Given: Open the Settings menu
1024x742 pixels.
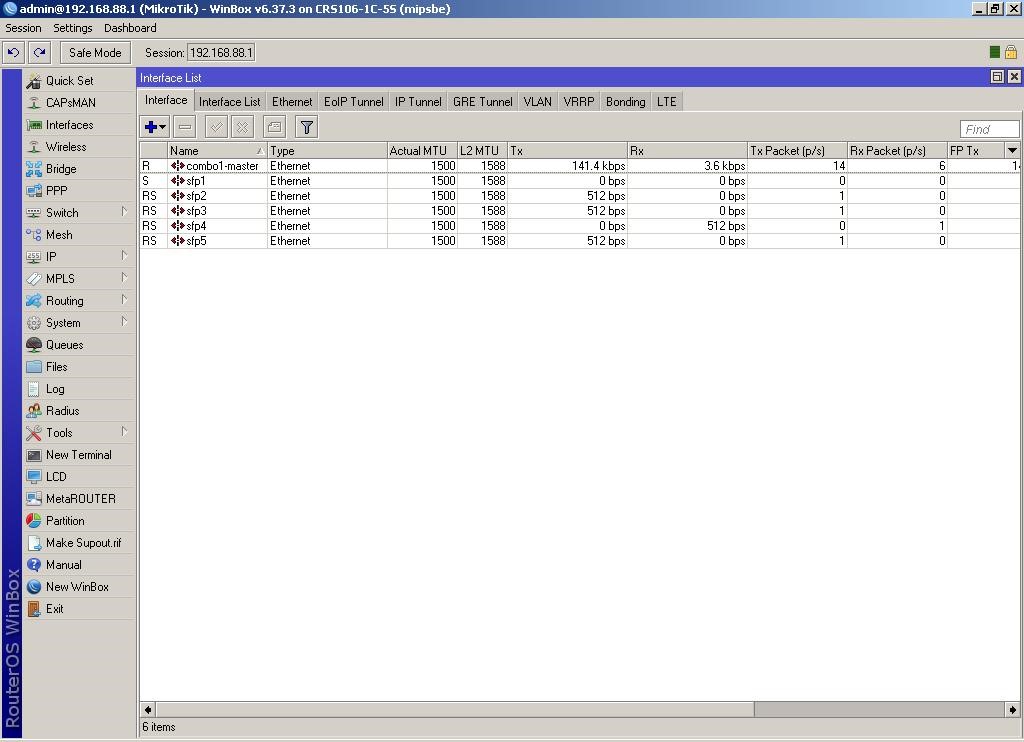Looking at the screenshot, I should coord(72,28).
